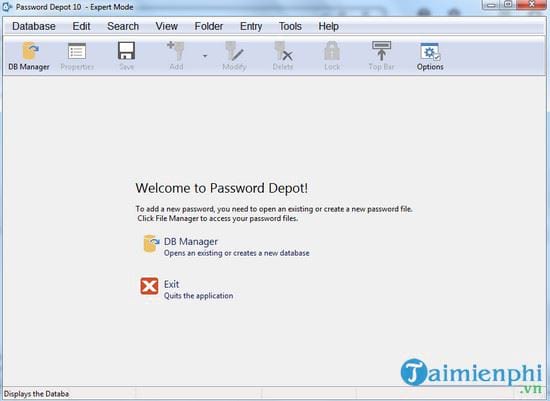Maximize the Password Depot window
The height and width of the screenshot is (401, 550).
508,5
